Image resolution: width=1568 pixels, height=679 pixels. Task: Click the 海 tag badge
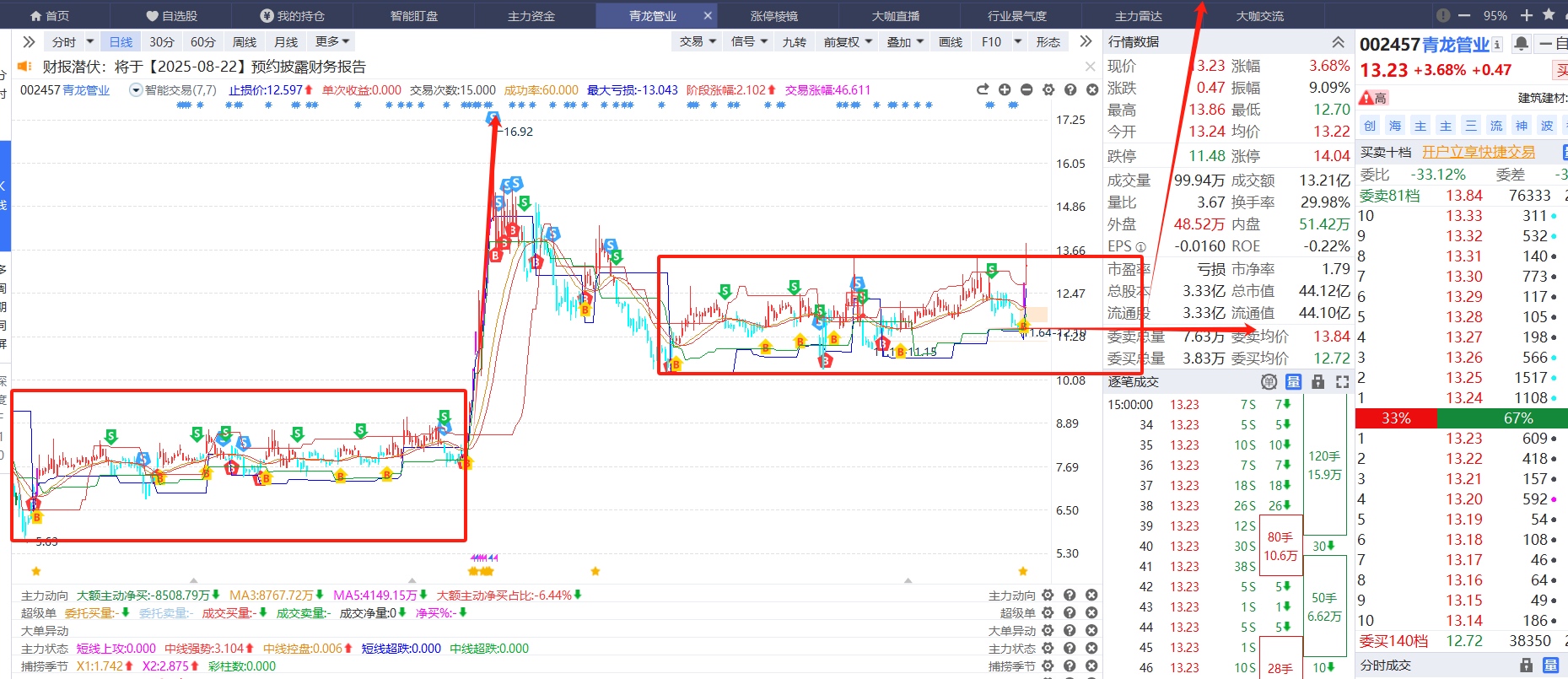[x=1395, y=126]
